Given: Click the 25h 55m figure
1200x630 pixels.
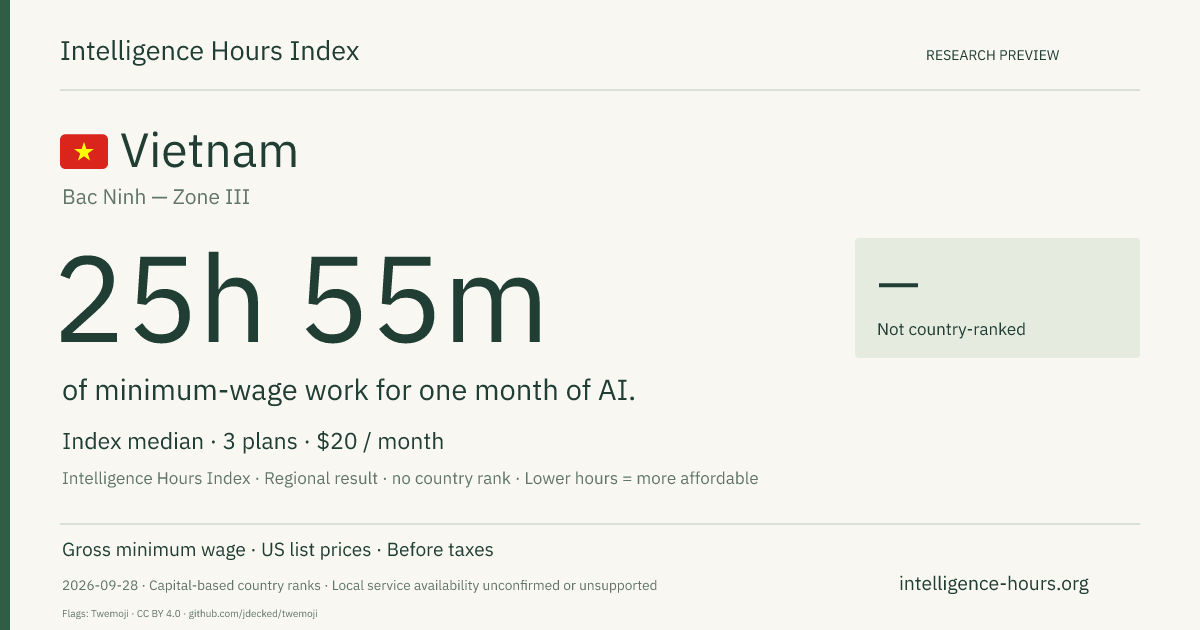Looking at the screenshot, I should pyautogui.click(x=302, y=300).
